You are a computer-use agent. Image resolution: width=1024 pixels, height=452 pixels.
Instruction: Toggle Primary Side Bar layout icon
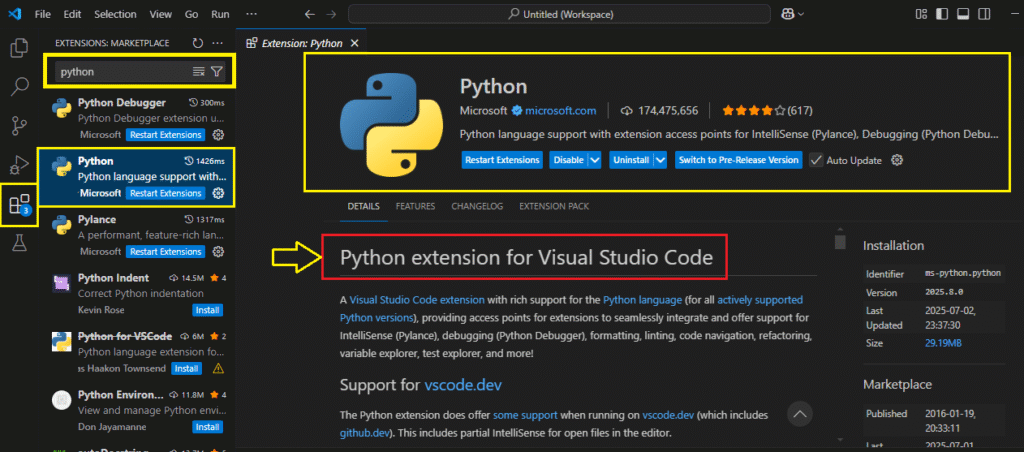point(942,14)
